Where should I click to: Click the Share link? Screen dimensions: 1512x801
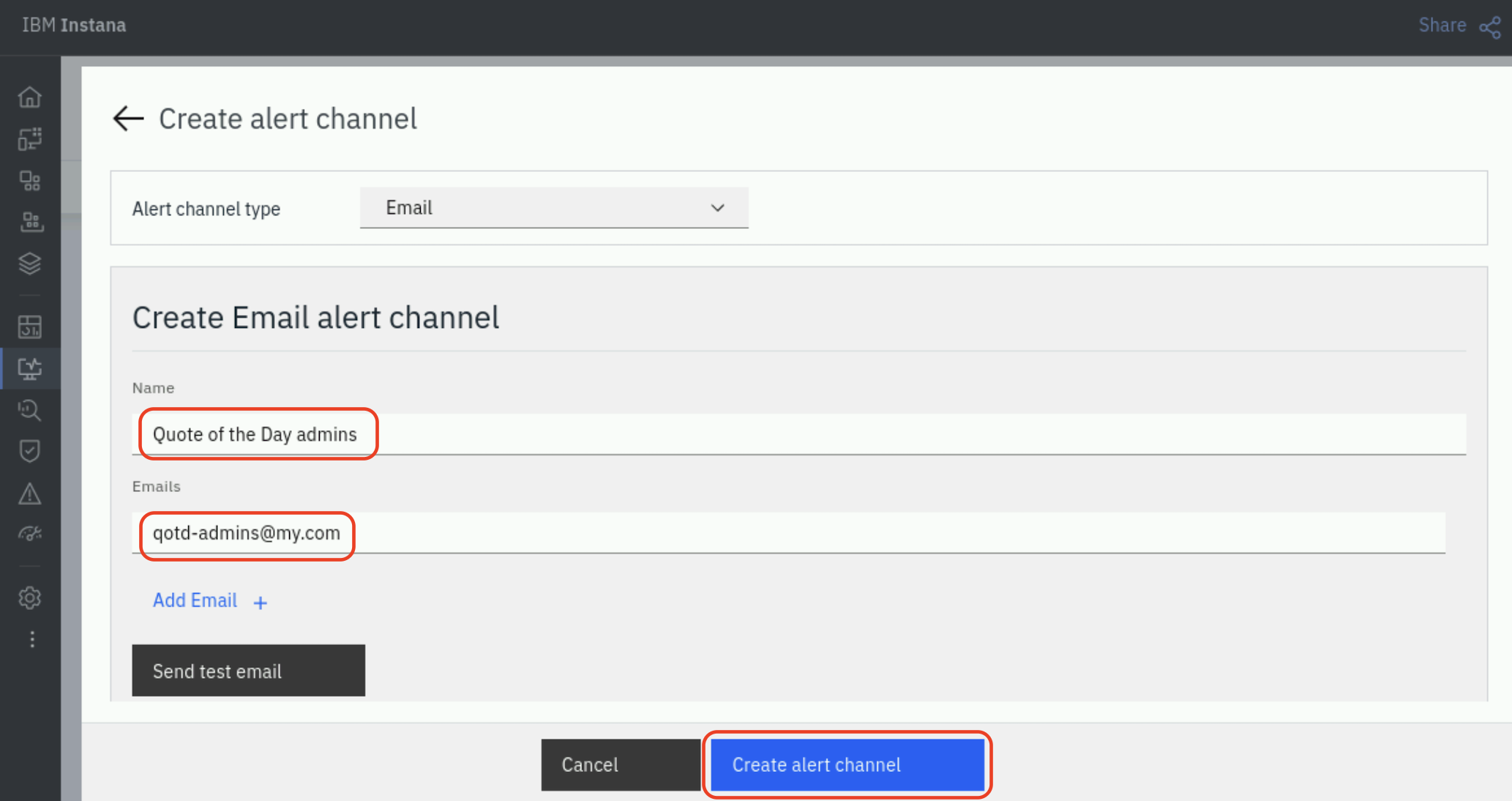1442,26
